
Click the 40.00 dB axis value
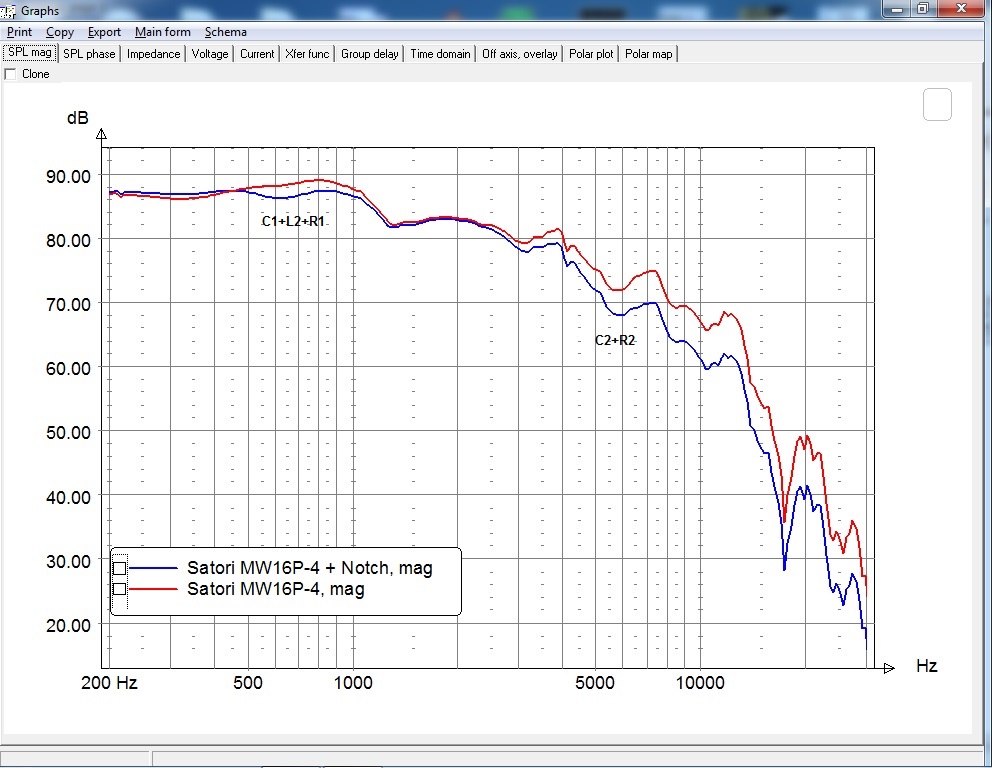pyautogui.click(x=68, y=497)
